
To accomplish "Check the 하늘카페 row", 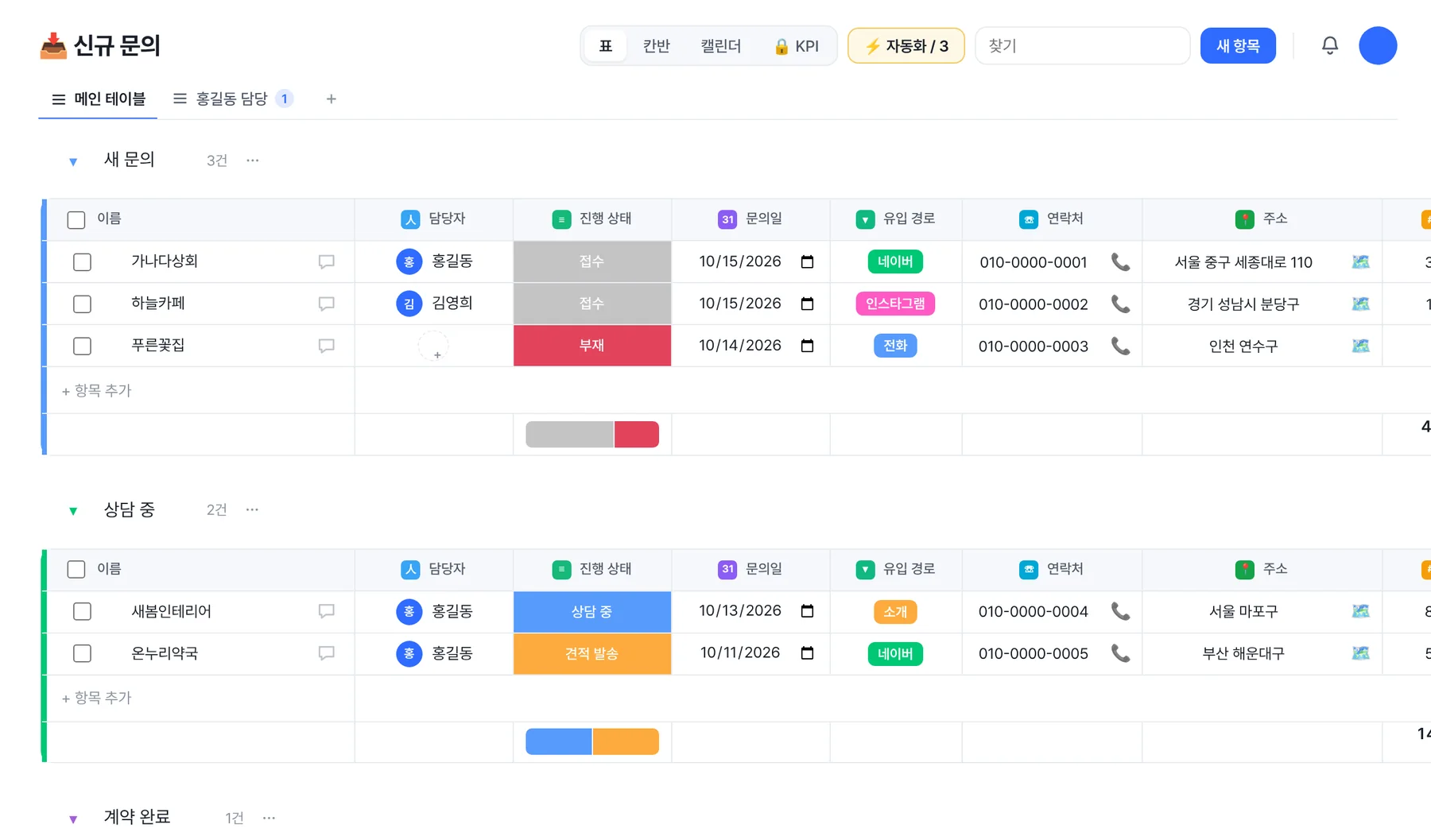I will (82, 304).
